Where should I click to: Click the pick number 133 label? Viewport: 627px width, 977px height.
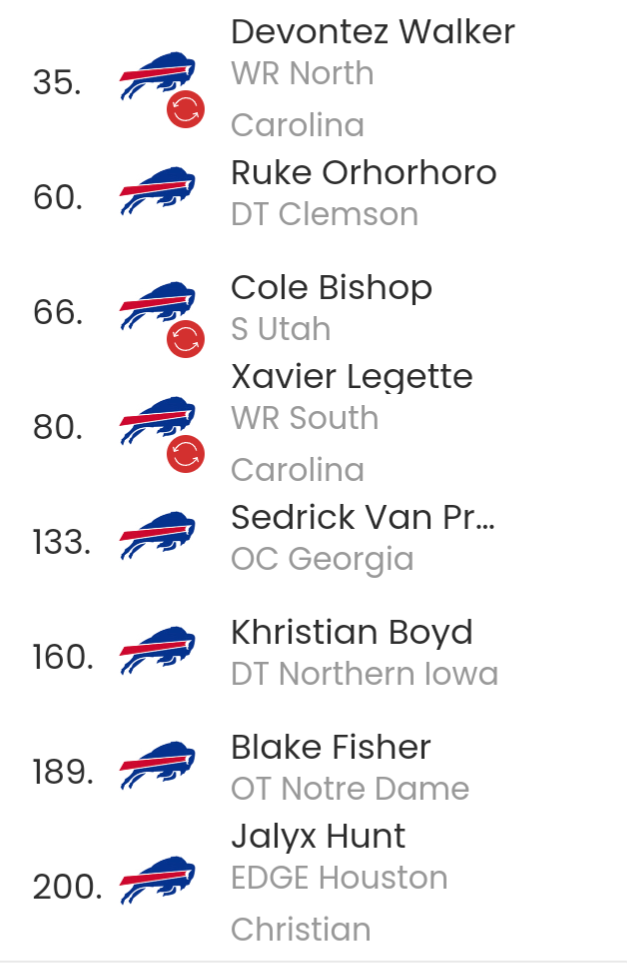pyautogui.click(x=62, y=542)
